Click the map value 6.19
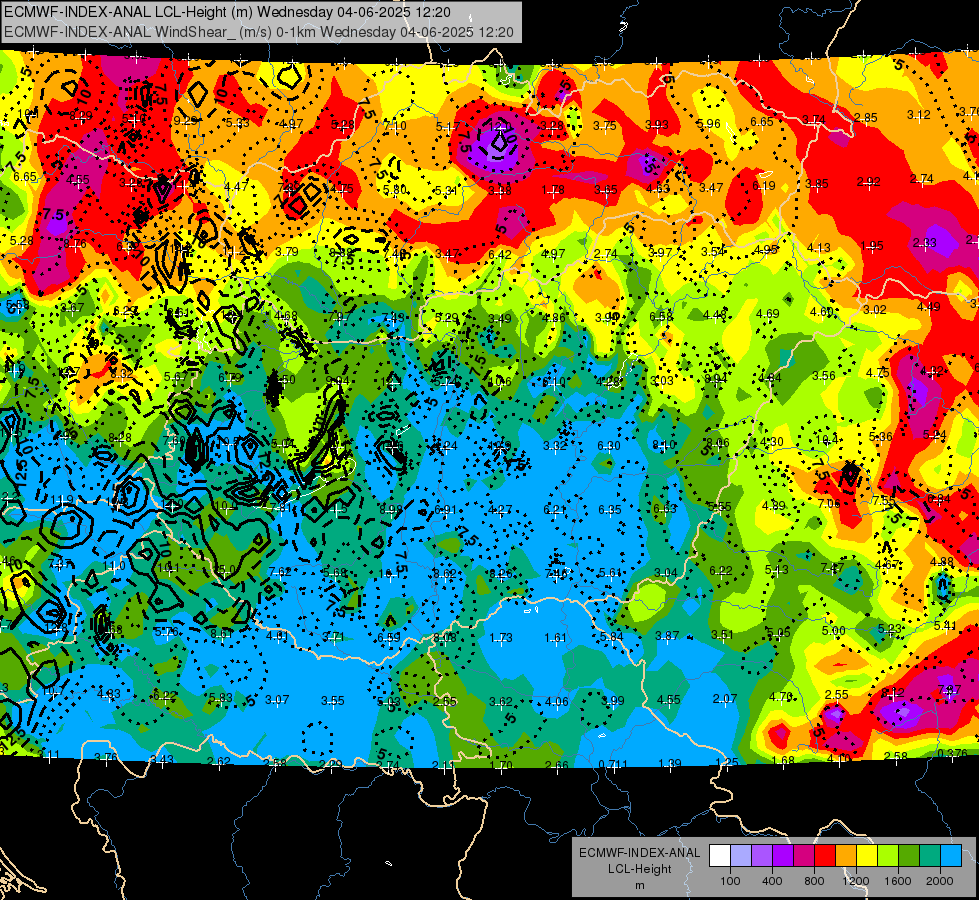 pos(764,185)
